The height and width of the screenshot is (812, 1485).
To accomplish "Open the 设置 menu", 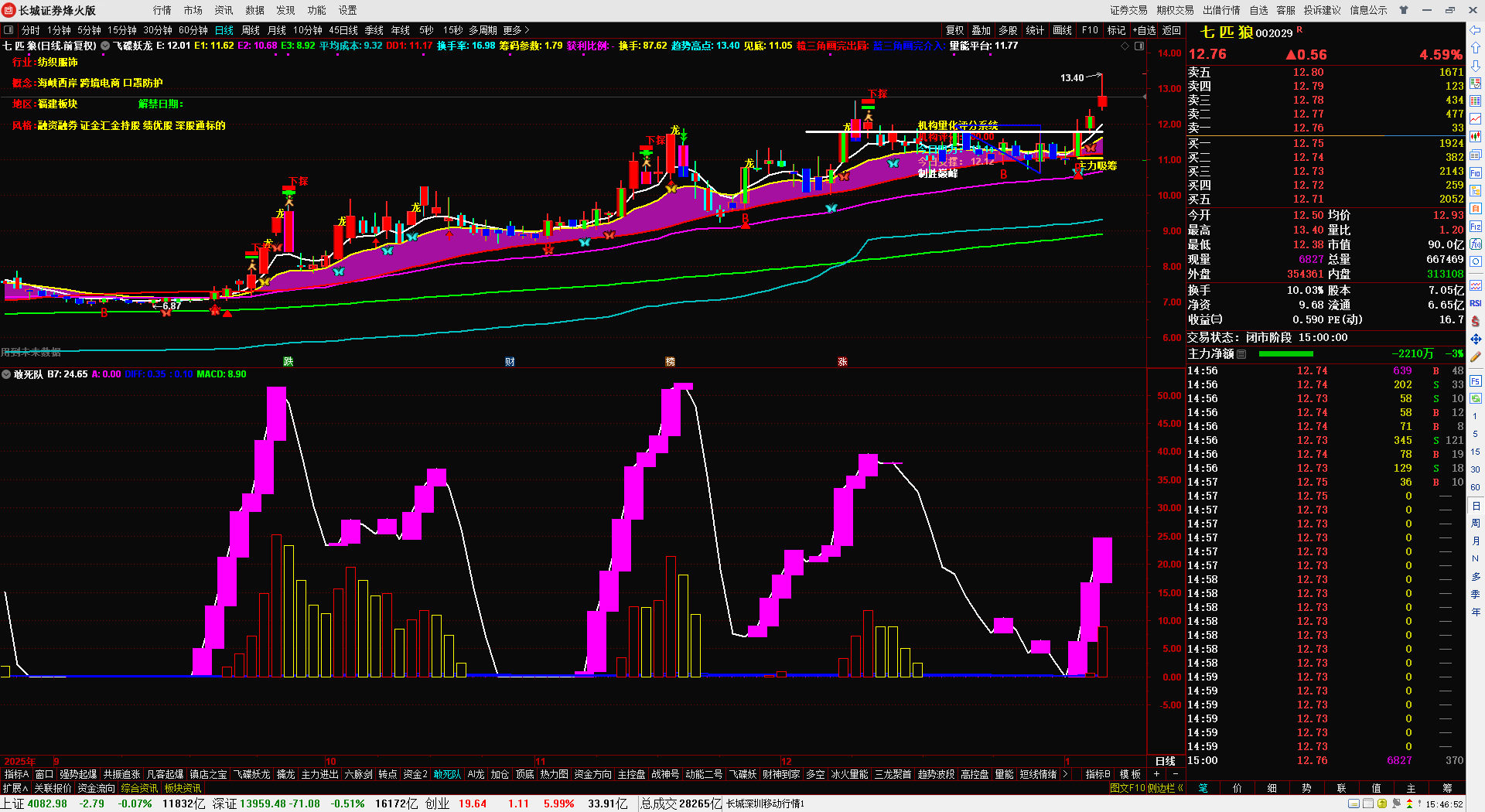I will [348, 10].
